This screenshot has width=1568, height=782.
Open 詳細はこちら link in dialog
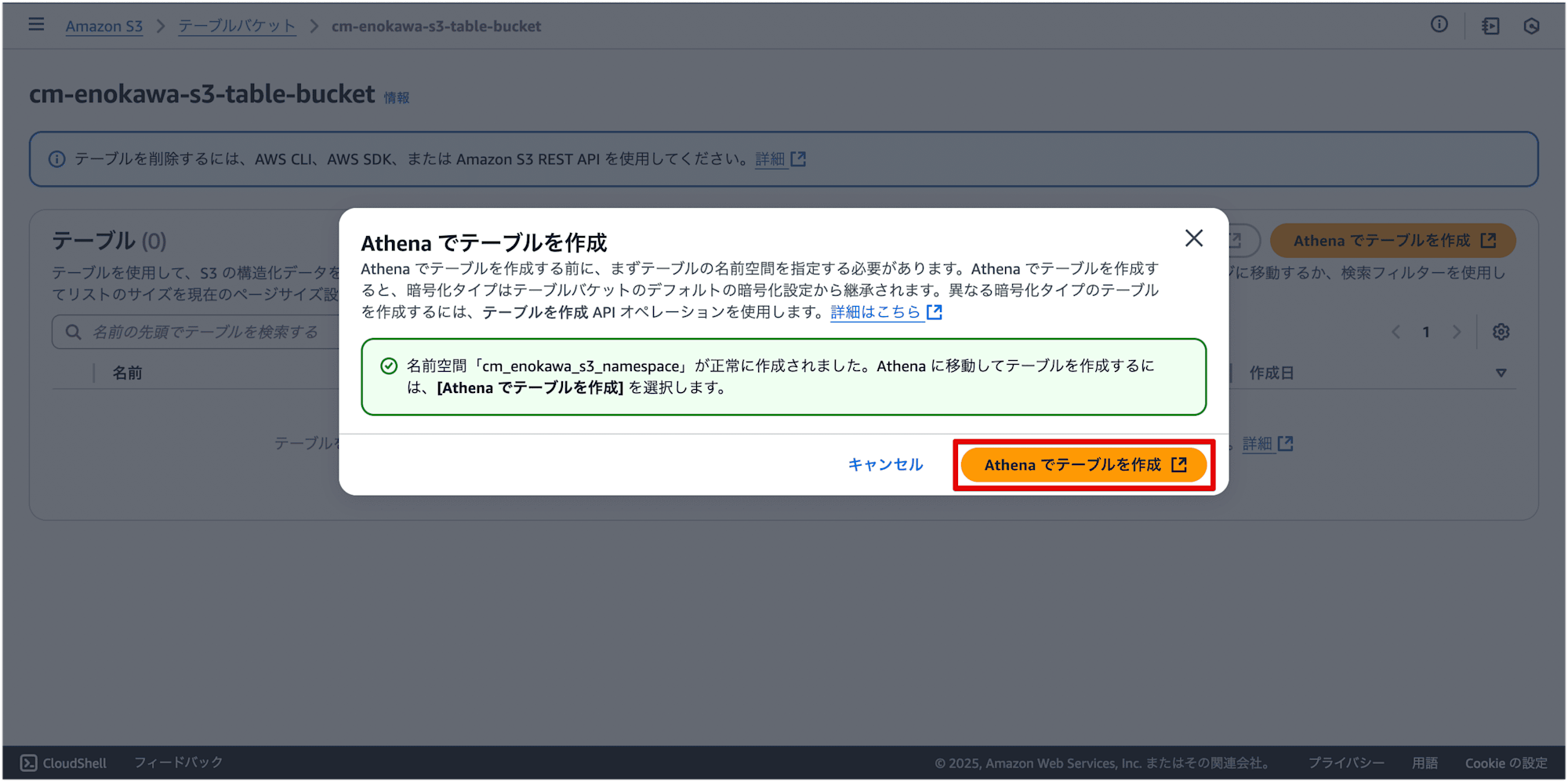click(x=886, y=312)
